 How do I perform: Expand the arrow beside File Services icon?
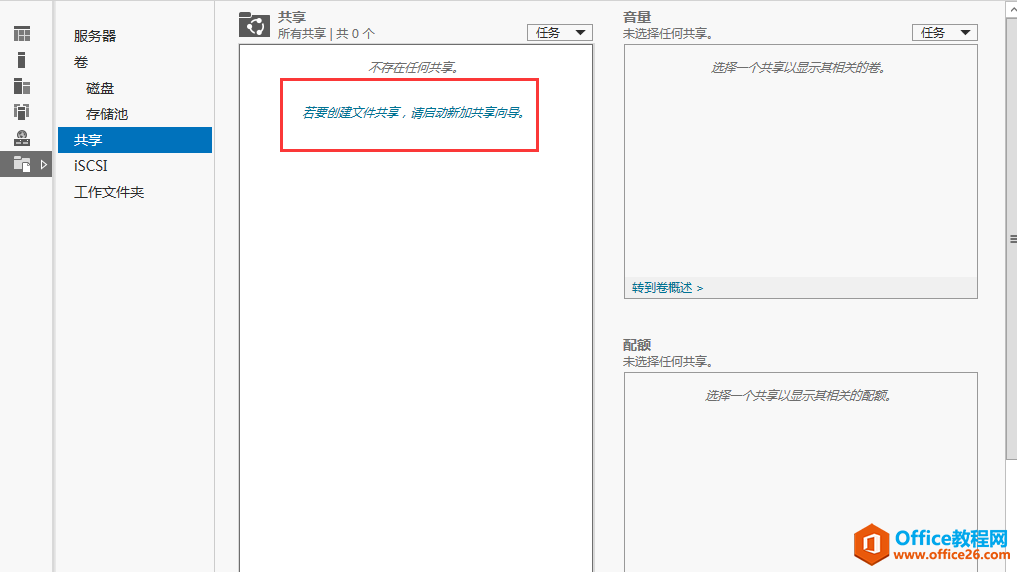[43, 164]
